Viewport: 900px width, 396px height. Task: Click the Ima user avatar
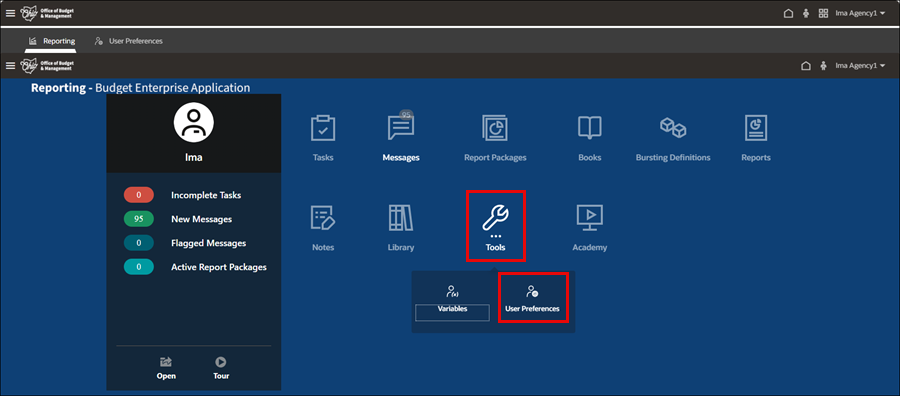193,123
